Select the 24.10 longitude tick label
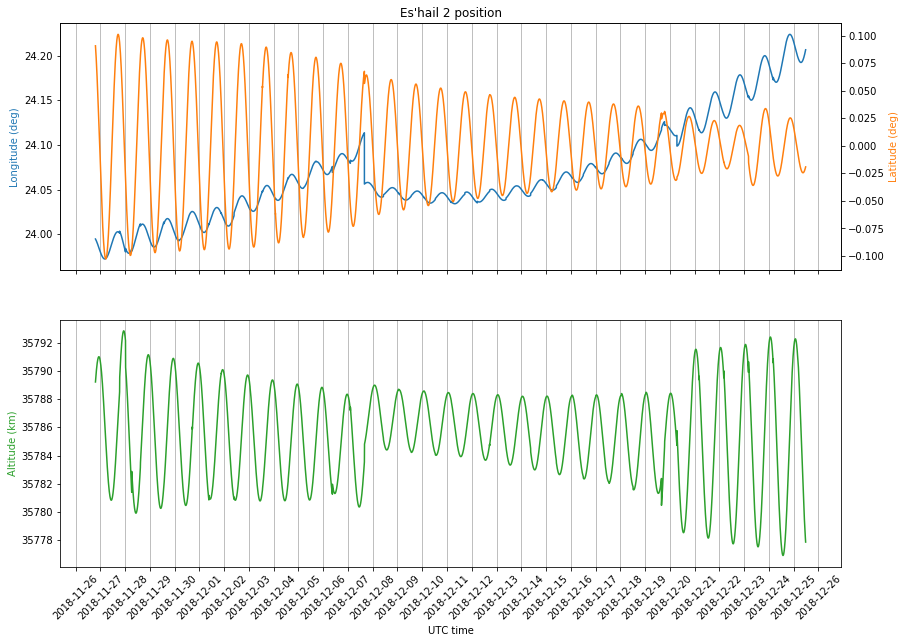Image resolution: width=906 pixels, height=643 pixels. [39, 145]
